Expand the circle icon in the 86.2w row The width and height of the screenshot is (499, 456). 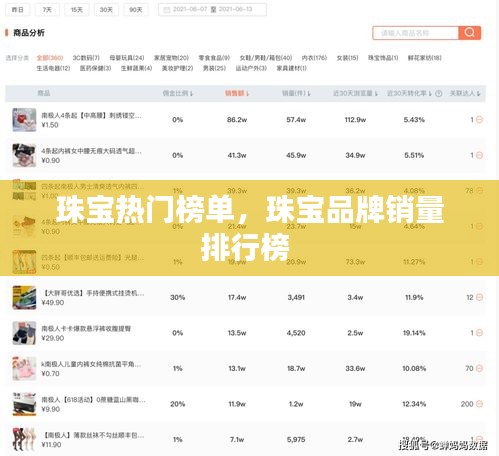(479, 120)
